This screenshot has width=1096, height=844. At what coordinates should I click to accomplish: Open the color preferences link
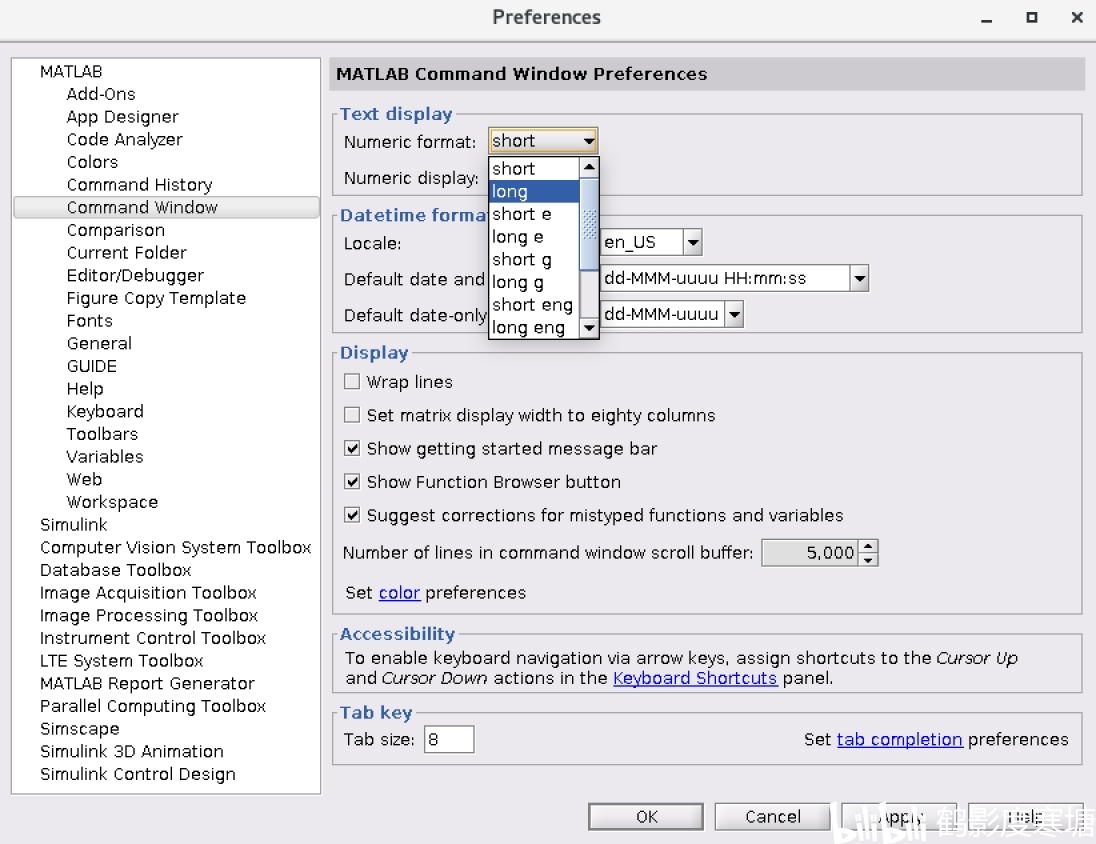pyautogui.click(x=399, y=593)
